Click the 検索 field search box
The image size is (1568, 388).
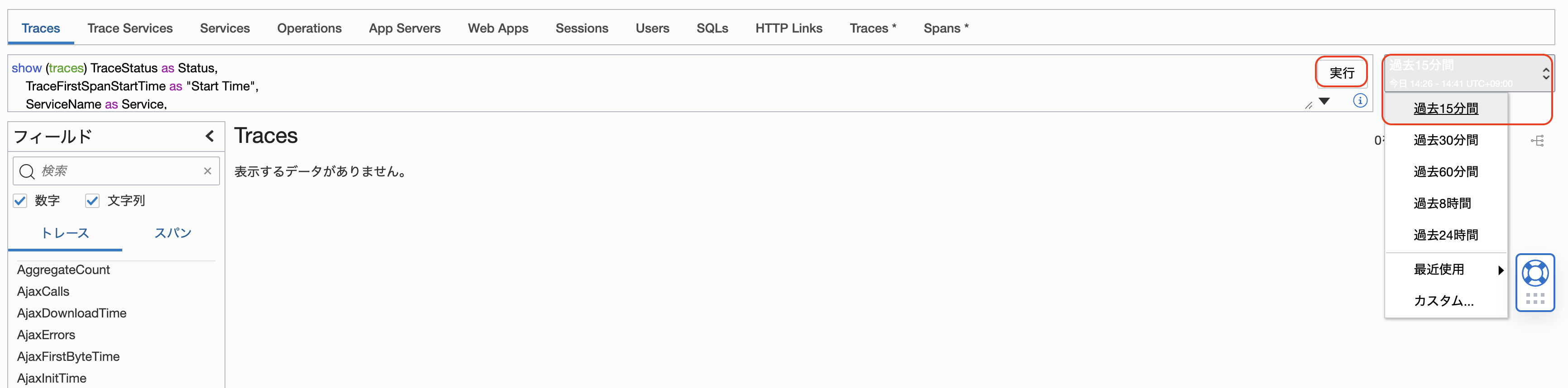coord(119,171)
